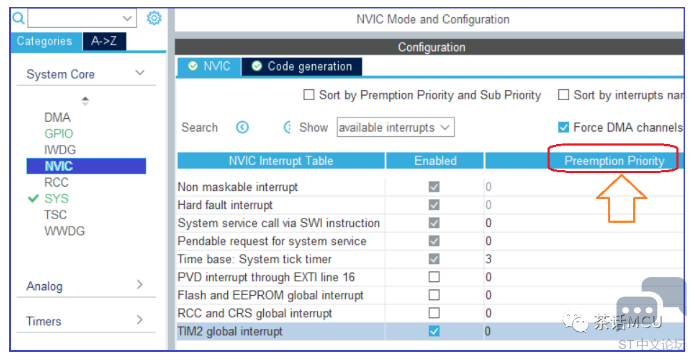Click the Preemption Priority column header
The image size is (695, 360).
point(614,160)
